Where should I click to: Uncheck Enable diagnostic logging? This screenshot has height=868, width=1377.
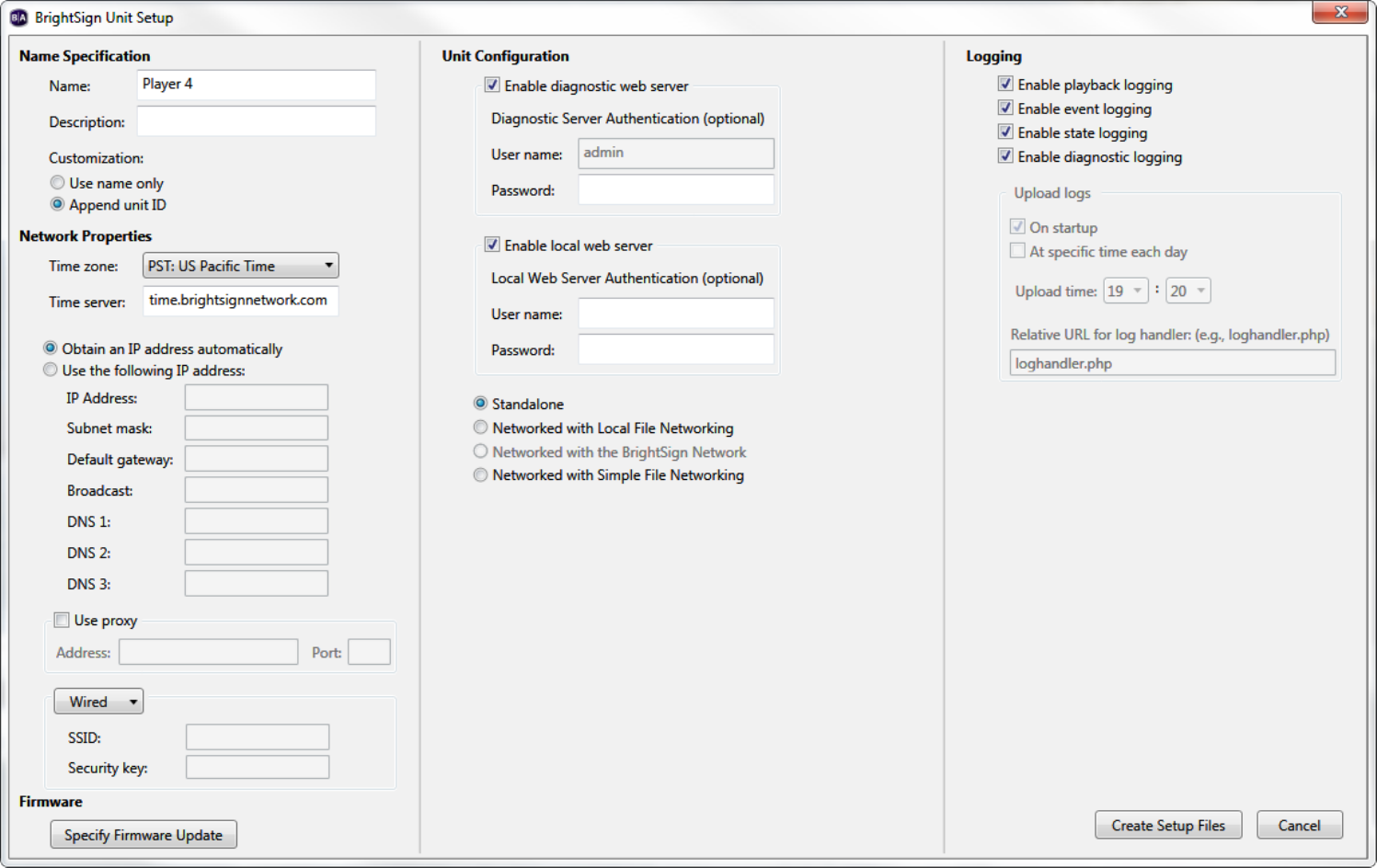(x=1005, y=156)
